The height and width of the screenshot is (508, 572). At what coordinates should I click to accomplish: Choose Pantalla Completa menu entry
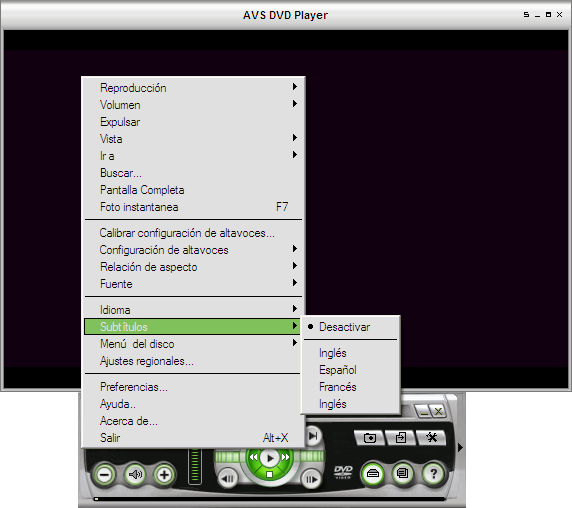[193, 190]
